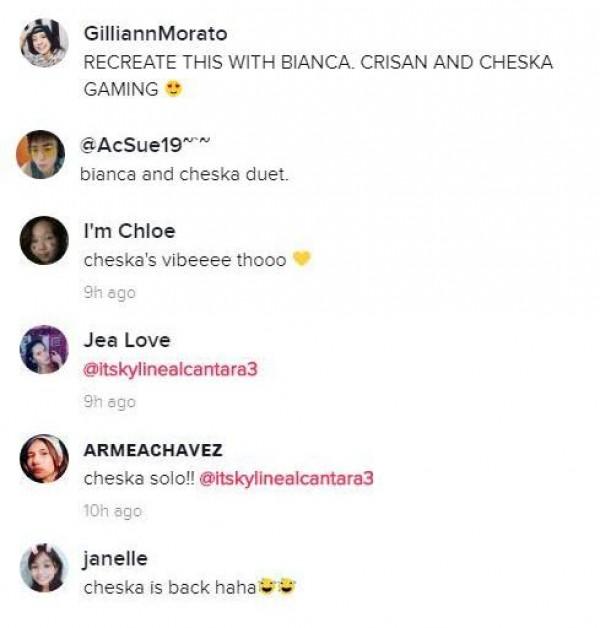Image resolution: width=600 pixels, height=628 pixels.
Task: Tap Jea Love's profile photo
Action: pyautogui.click(x=44, y=349)
